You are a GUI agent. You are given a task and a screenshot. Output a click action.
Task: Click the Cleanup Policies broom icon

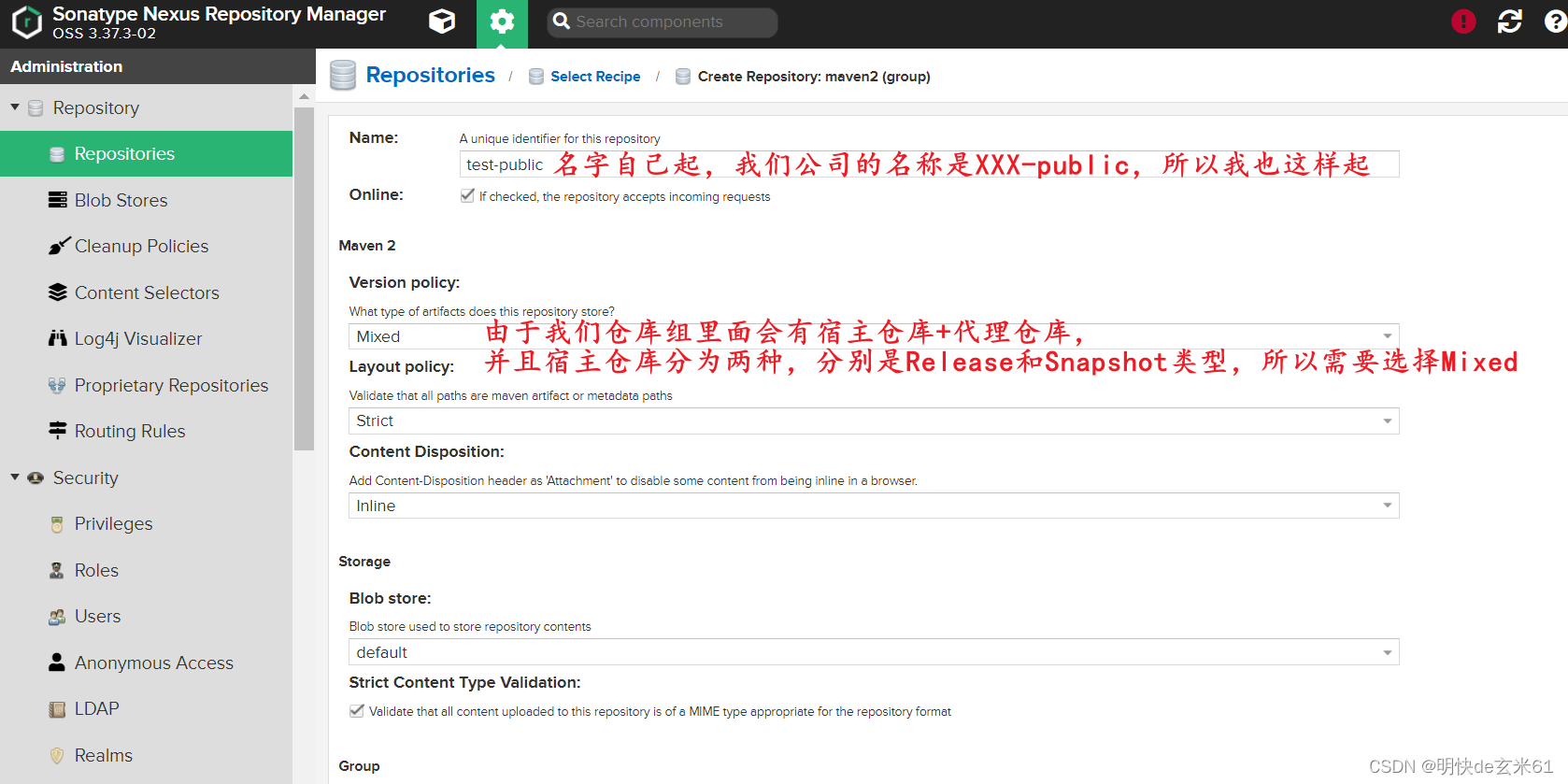click(x=59, y=246)
